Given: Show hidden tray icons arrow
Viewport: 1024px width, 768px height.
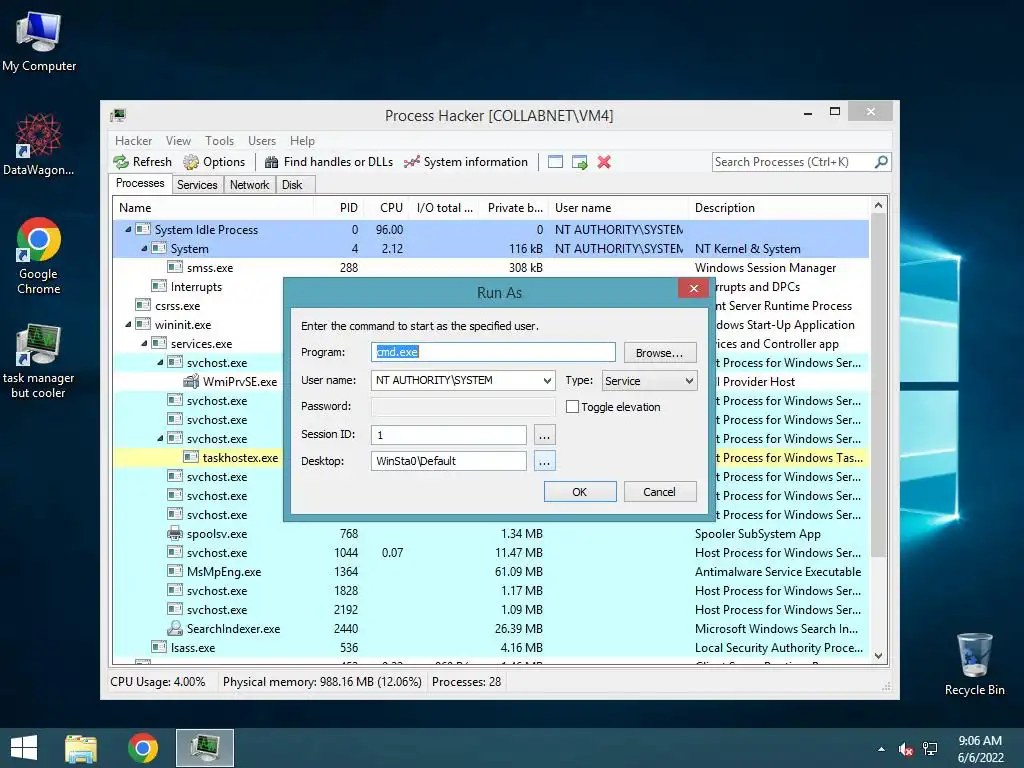Looking at the screenshot, I should (882, 749).
